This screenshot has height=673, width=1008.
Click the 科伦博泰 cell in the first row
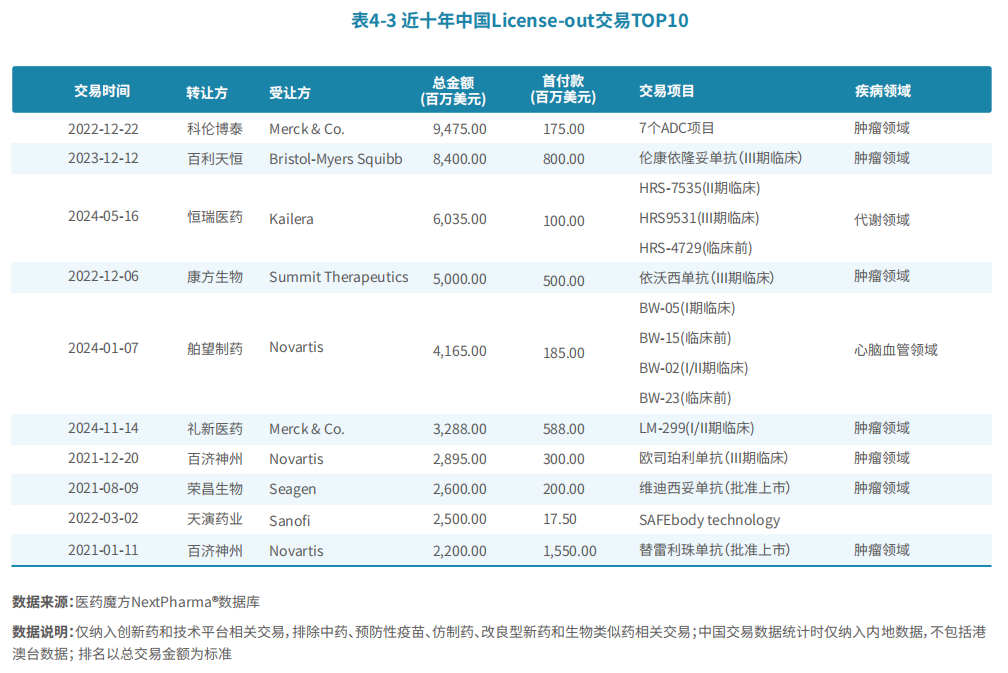tap(215, 129)
